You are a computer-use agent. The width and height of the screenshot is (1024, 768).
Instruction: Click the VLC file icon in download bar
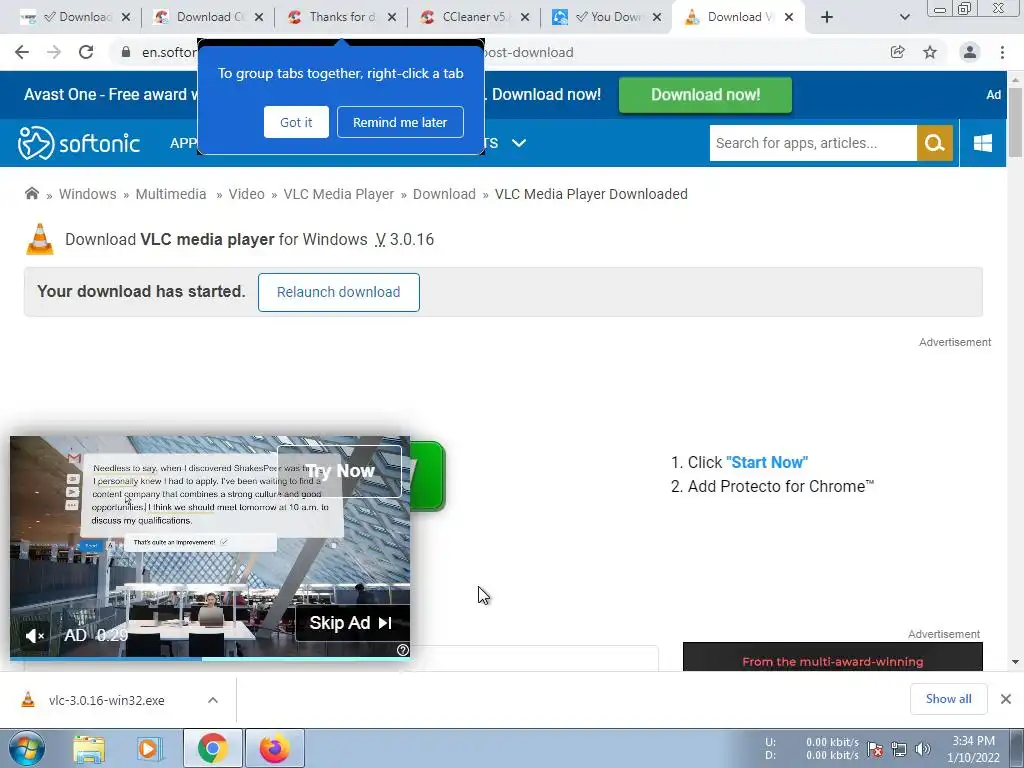(28, 700)
